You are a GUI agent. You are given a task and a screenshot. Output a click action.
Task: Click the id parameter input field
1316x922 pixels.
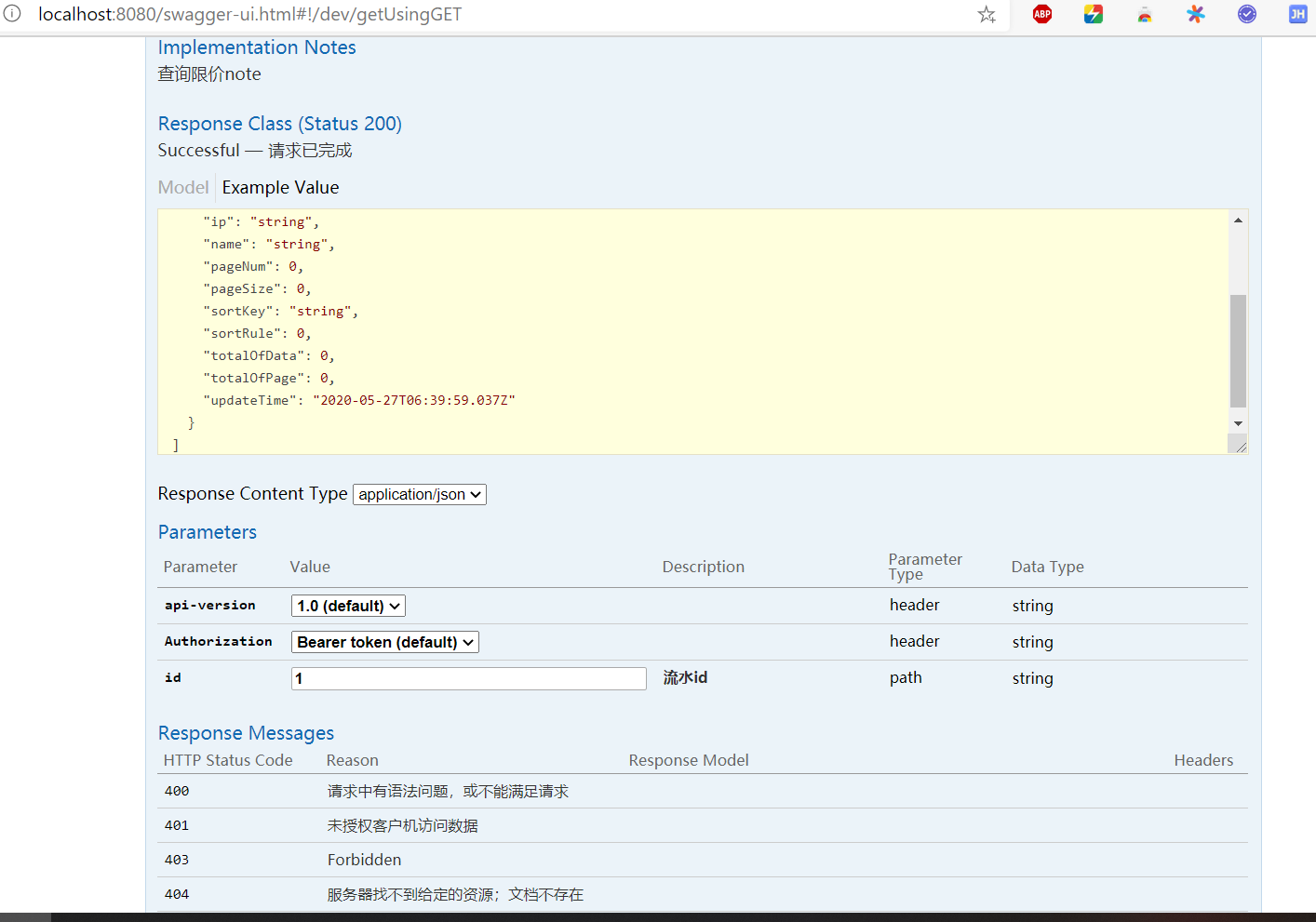click(x=468, y=677)
